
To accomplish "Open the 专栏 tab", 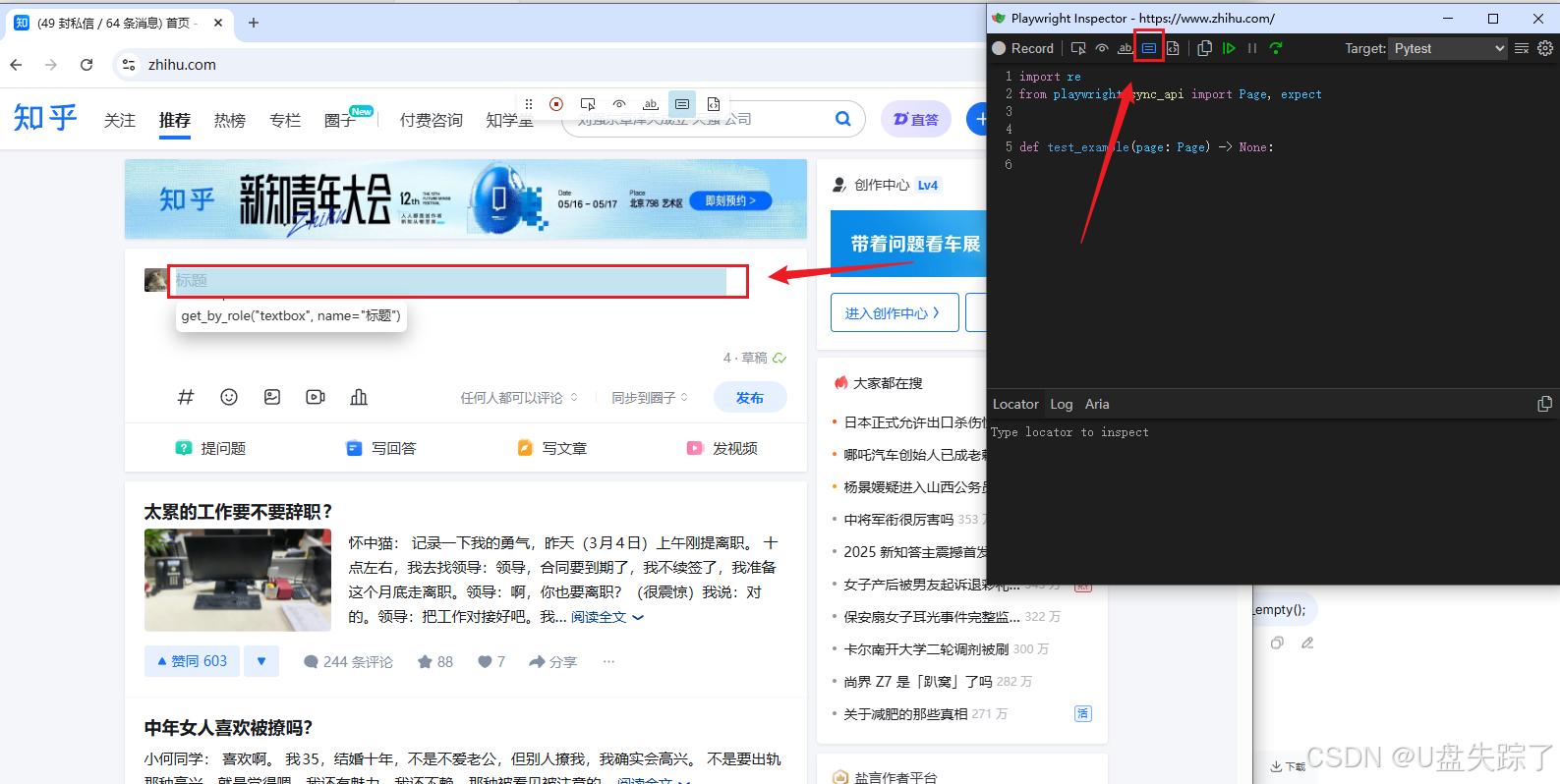I will click(x=285, y=120).
